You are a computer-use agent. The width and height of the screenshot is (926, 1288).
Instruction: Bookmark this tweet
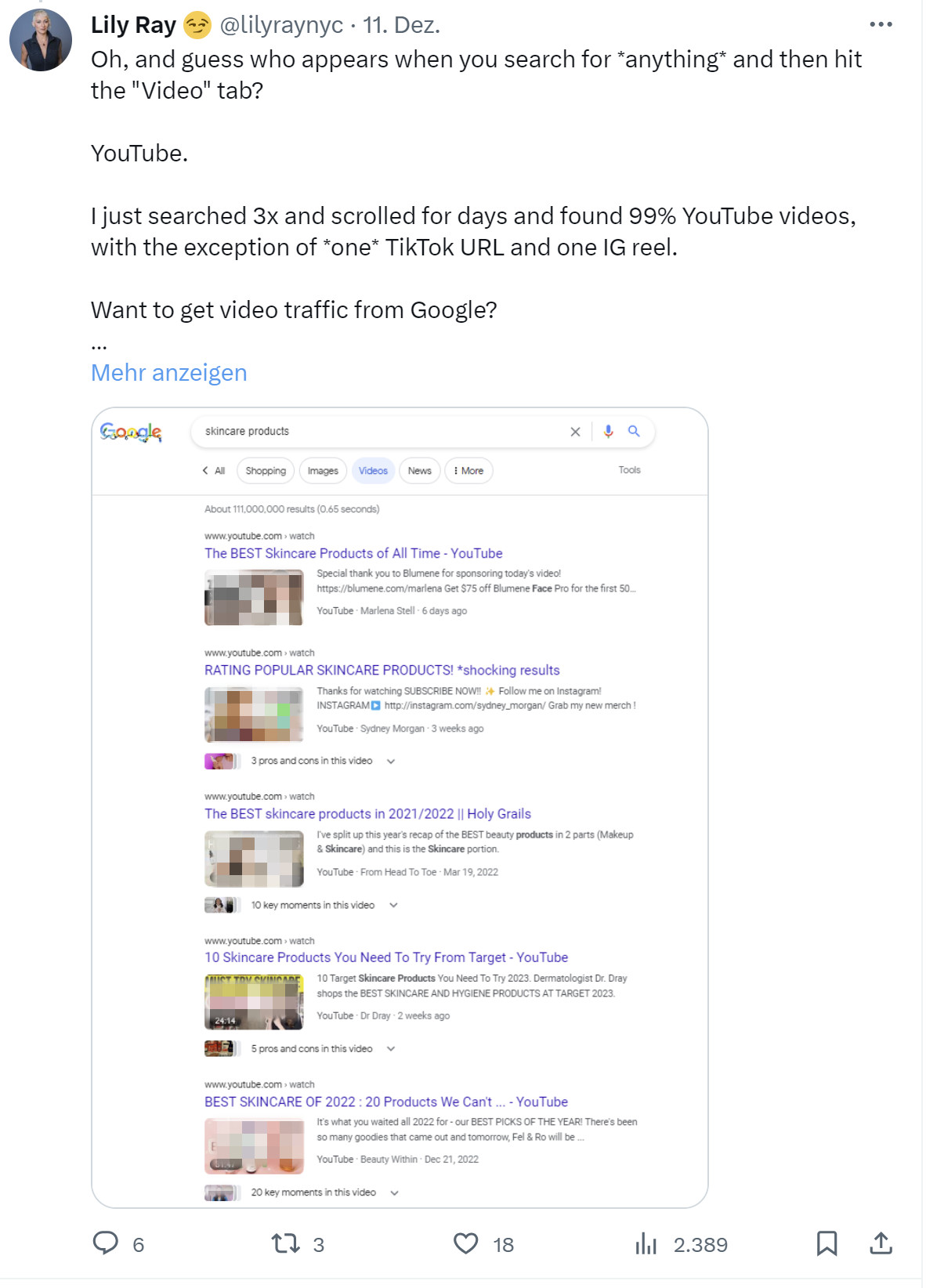pos(827,1243)
